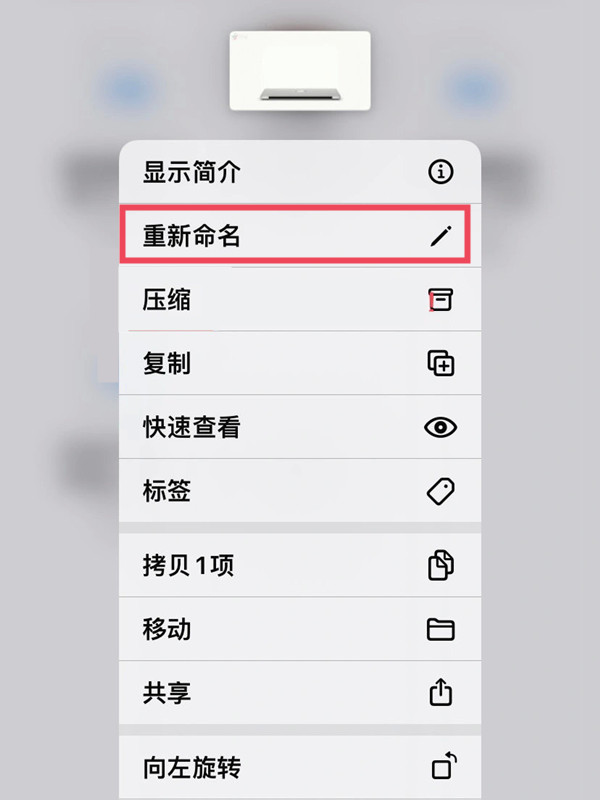Image resolution: width=600 pixels, height=800 pixels.
Task: Tap the archive box compress icon
Action: (440, 299)
